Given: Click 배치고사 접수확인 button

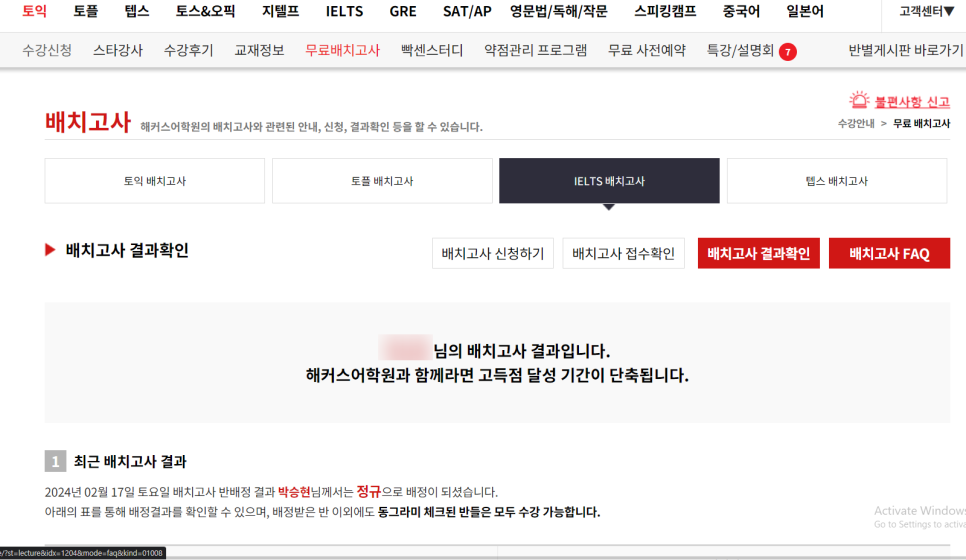Looking at the screenshot, I should pyautogui.click(x=623, y=253).
